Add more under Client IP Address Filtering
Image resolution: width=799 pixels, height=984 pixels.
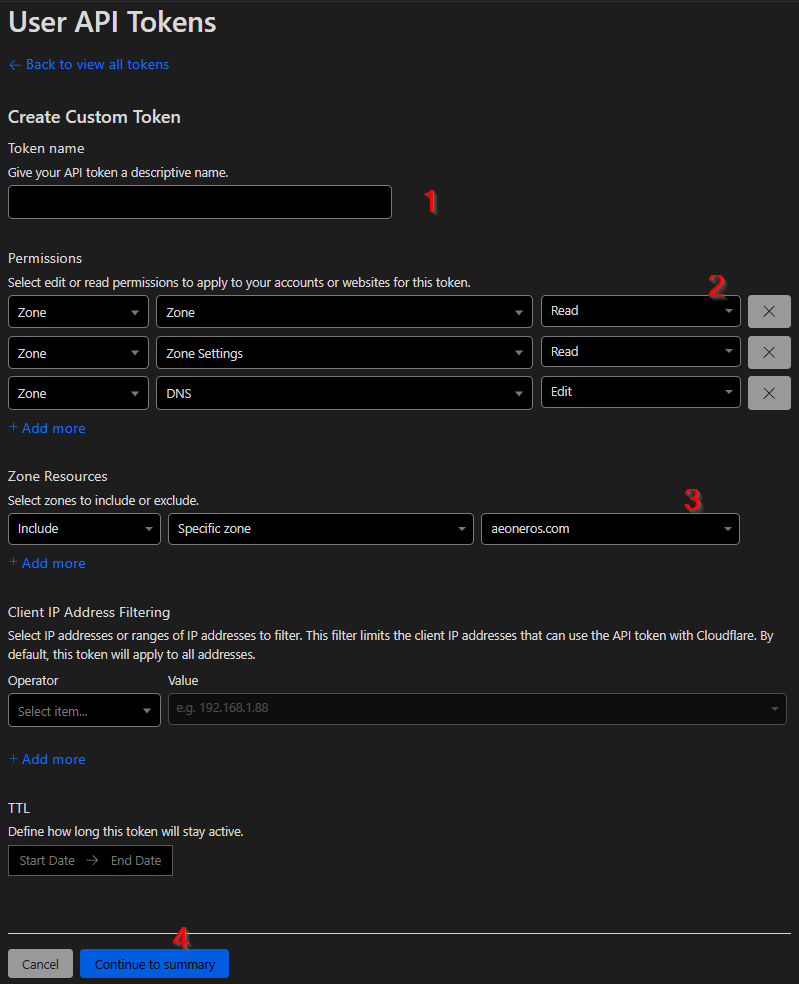(x=47, y=759)
